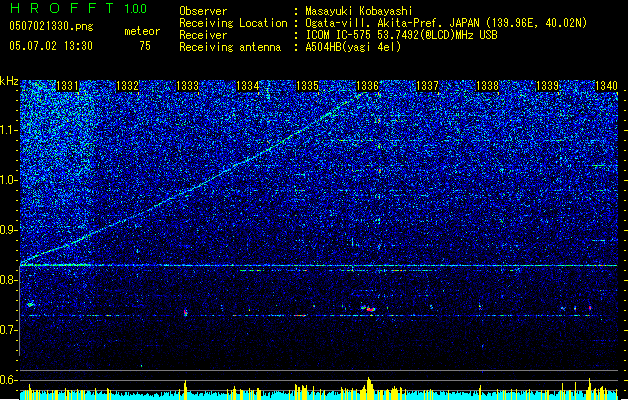Select the Ogata-vill. Akita-Pref. JAPAN location text
Screen dimensions: 629x400
click(446, 23)
